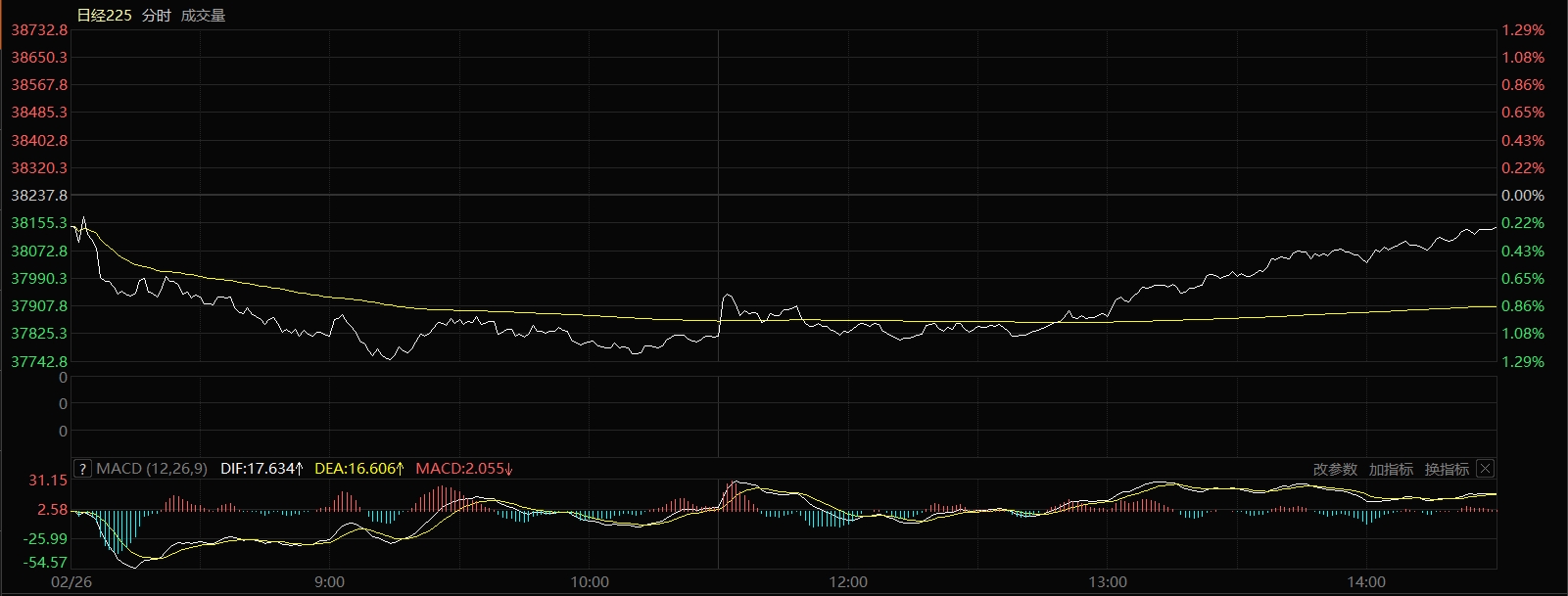
Task: Click the 日经225 index title
Action: 104,16
